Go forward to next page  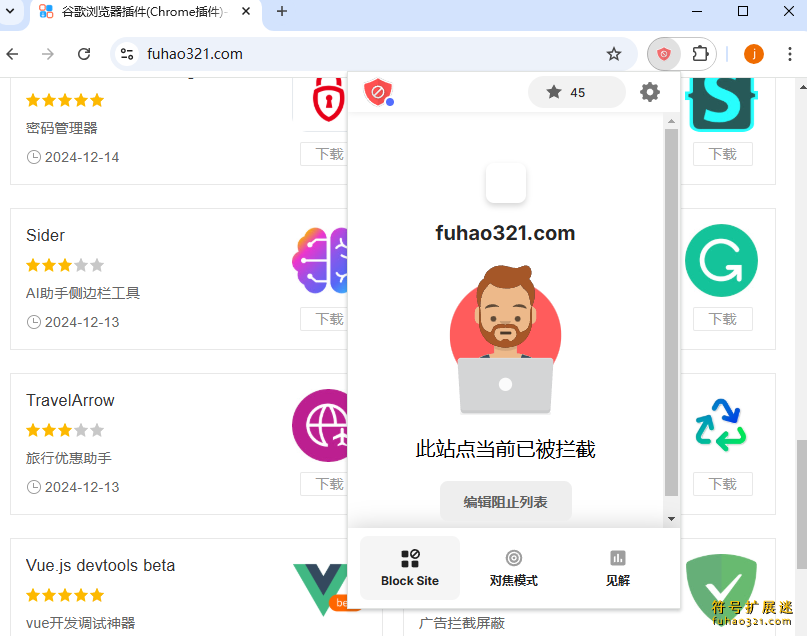pos(48,54)
